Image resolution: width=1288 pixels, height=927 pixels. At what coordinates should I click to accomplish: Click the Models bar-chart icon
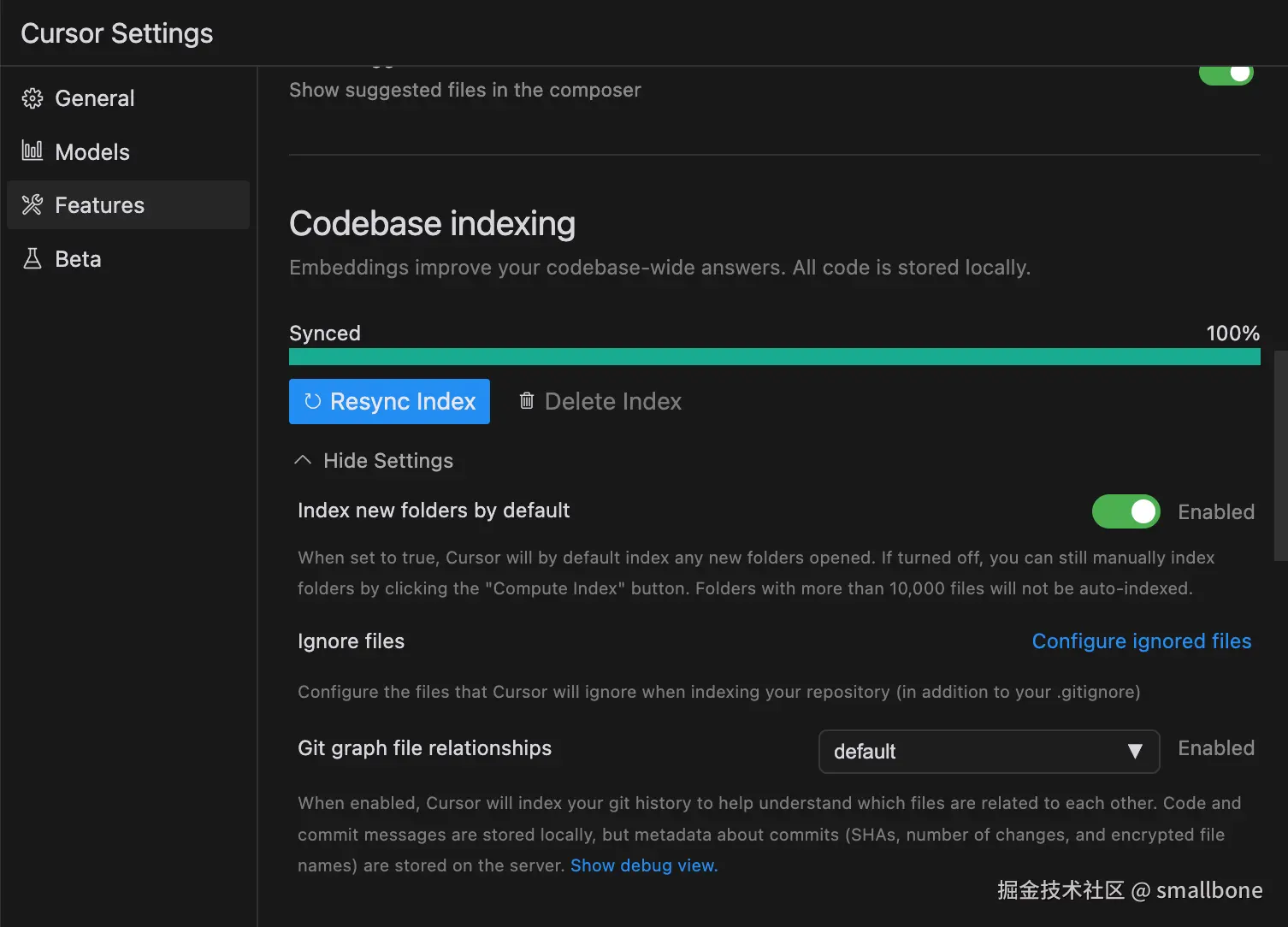(x=32, y=151)
